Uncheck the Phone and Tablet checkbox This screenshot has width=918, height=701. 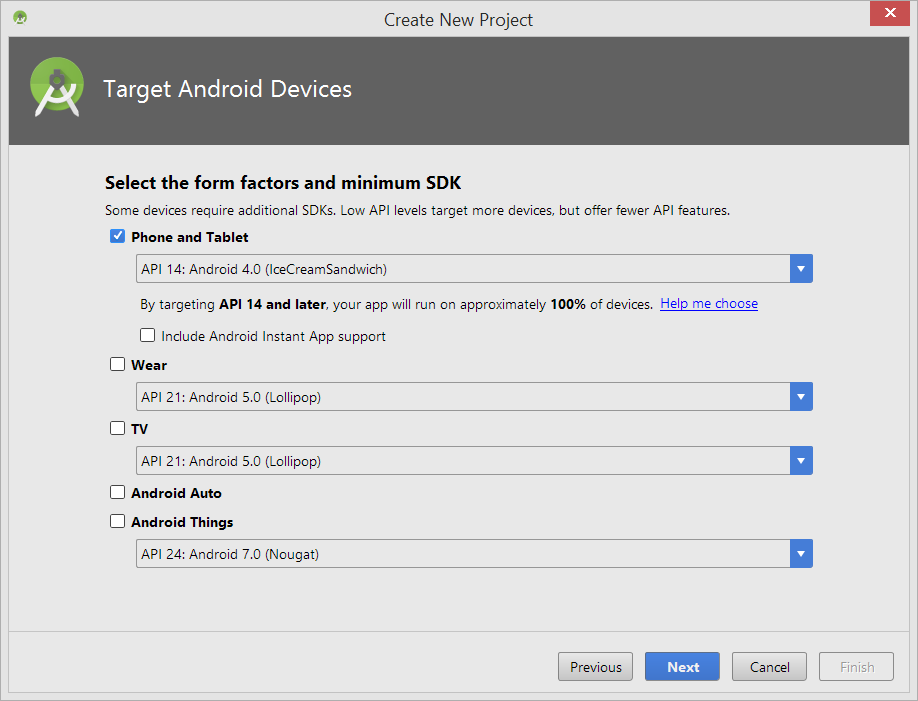point(117,236)
